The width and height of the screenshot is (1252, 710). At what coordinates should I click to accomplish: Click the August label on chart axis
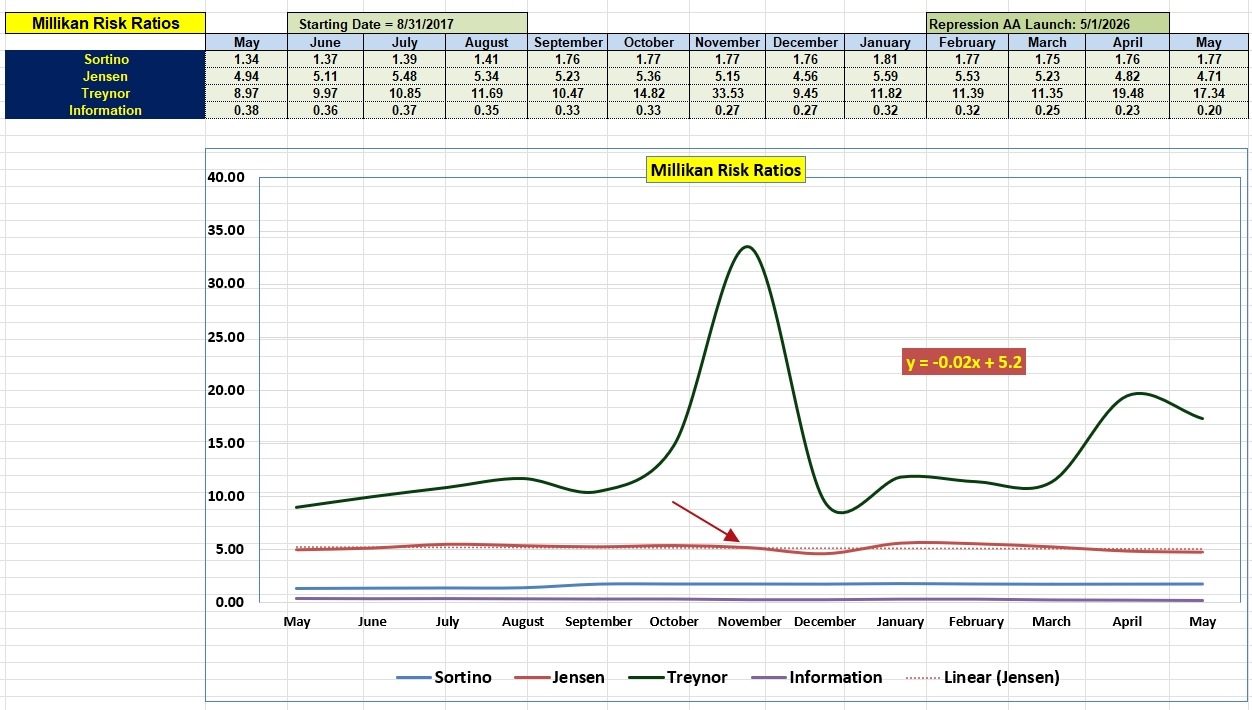pos(523,621)
